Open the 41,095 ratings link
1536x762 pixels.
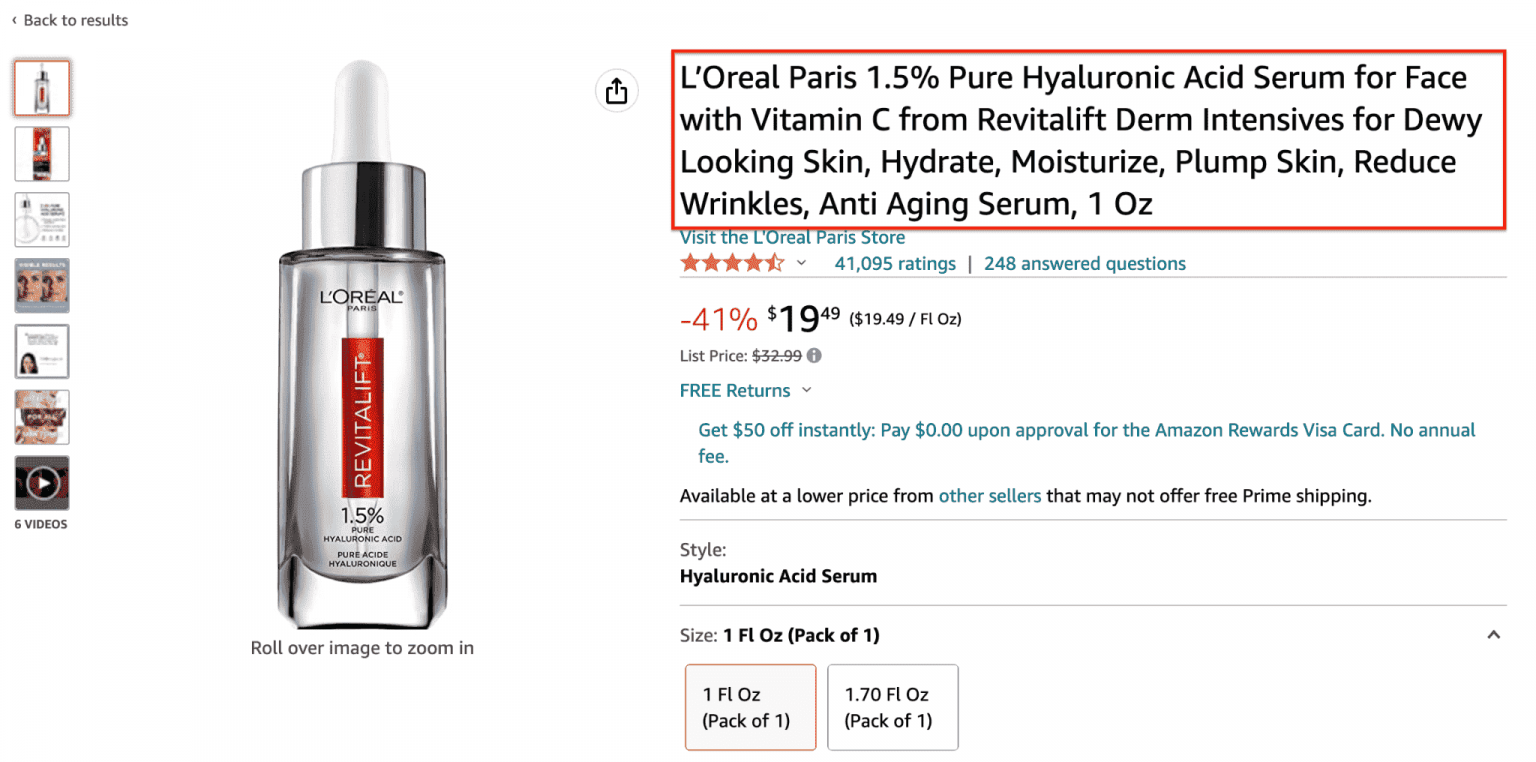click(x=895, y=263)
